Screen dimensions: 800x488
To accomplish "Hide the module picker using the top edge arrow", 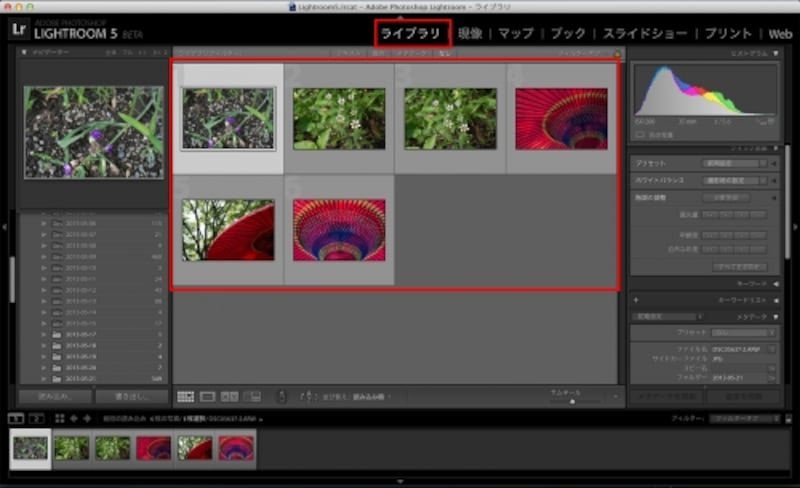I will (x=400, y=16).
